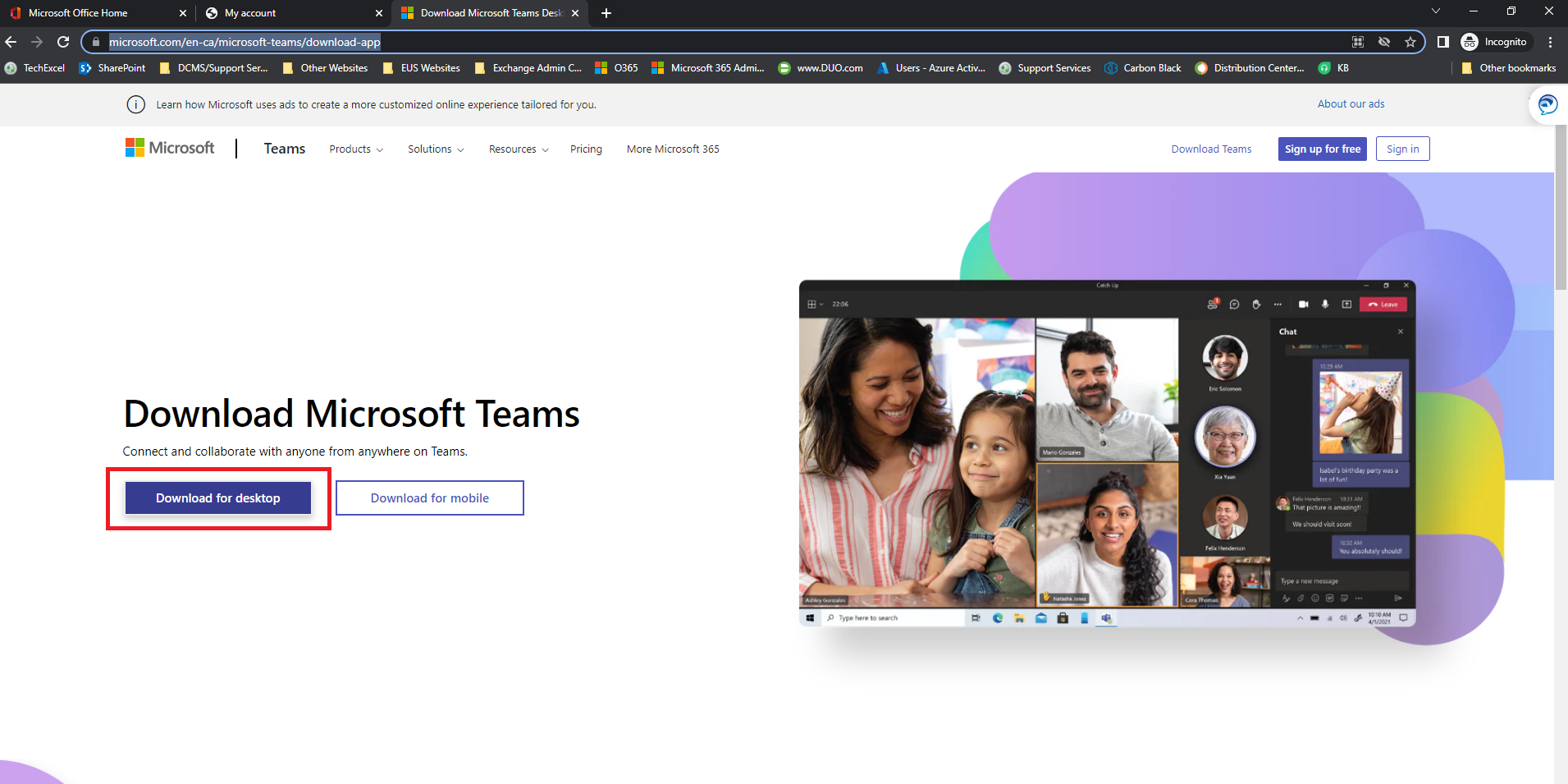This screenshot has height=784, width=1568.
Task: Click the Download Teams header link
Action: (1211, 149)
